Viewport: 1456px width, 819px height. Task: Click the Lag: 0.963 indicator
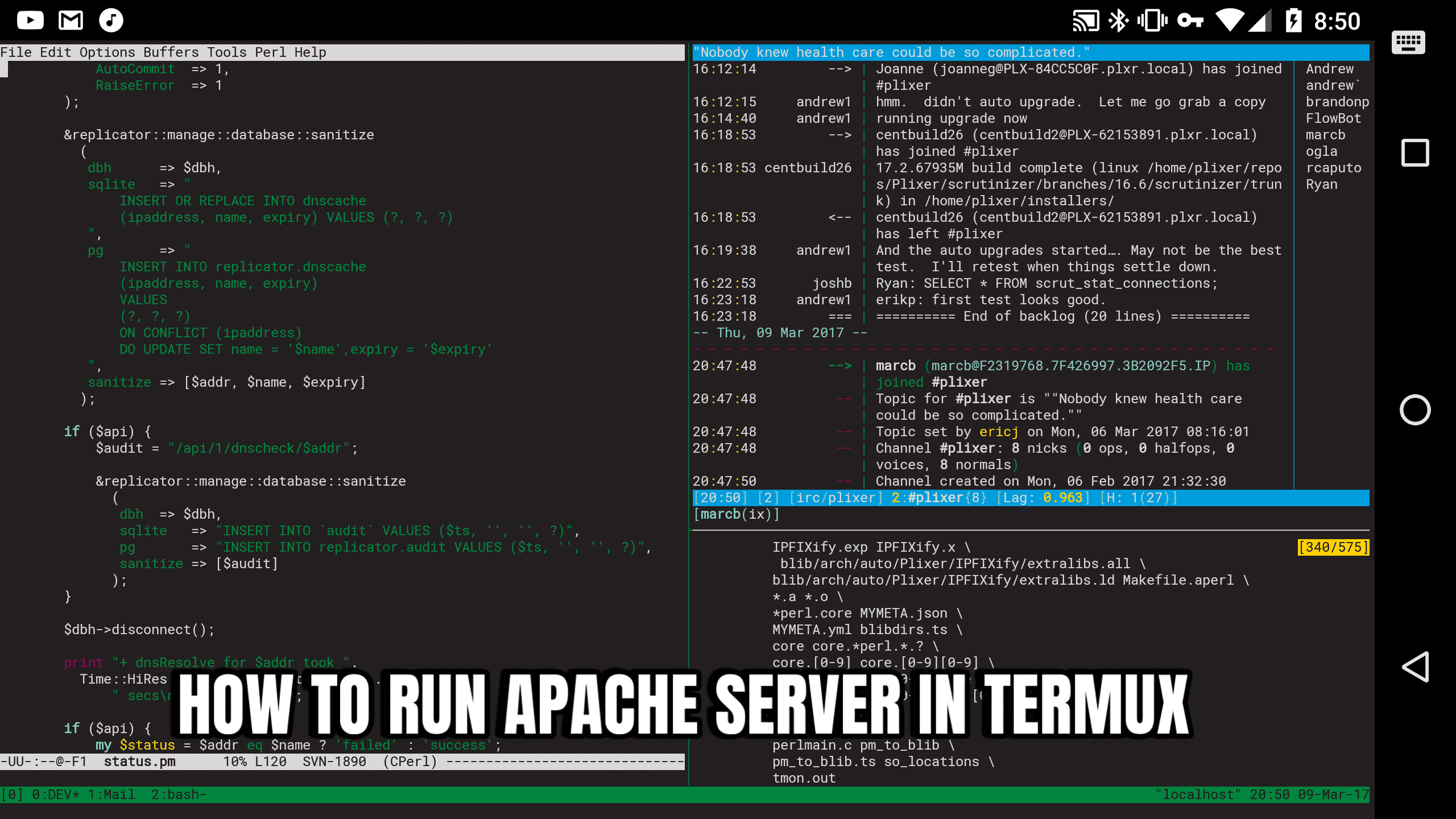[1043, 498]
